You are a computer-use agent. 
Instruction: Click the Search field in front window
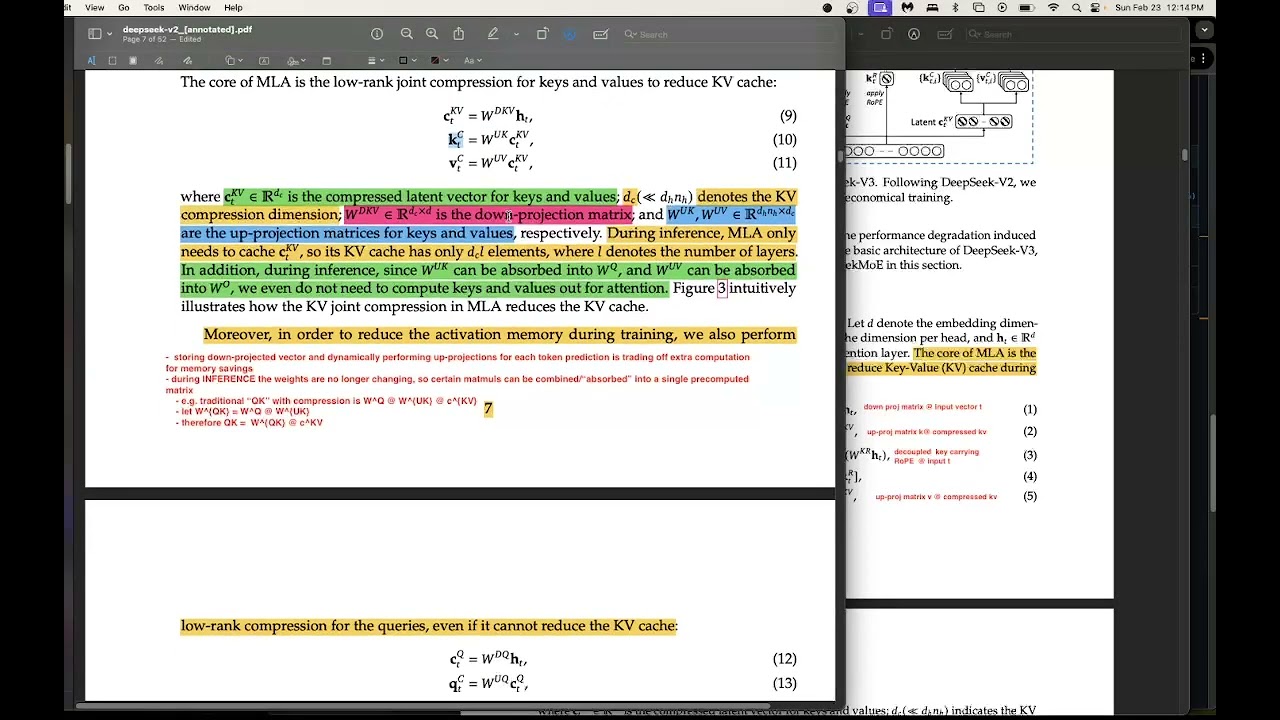[728, 34]
